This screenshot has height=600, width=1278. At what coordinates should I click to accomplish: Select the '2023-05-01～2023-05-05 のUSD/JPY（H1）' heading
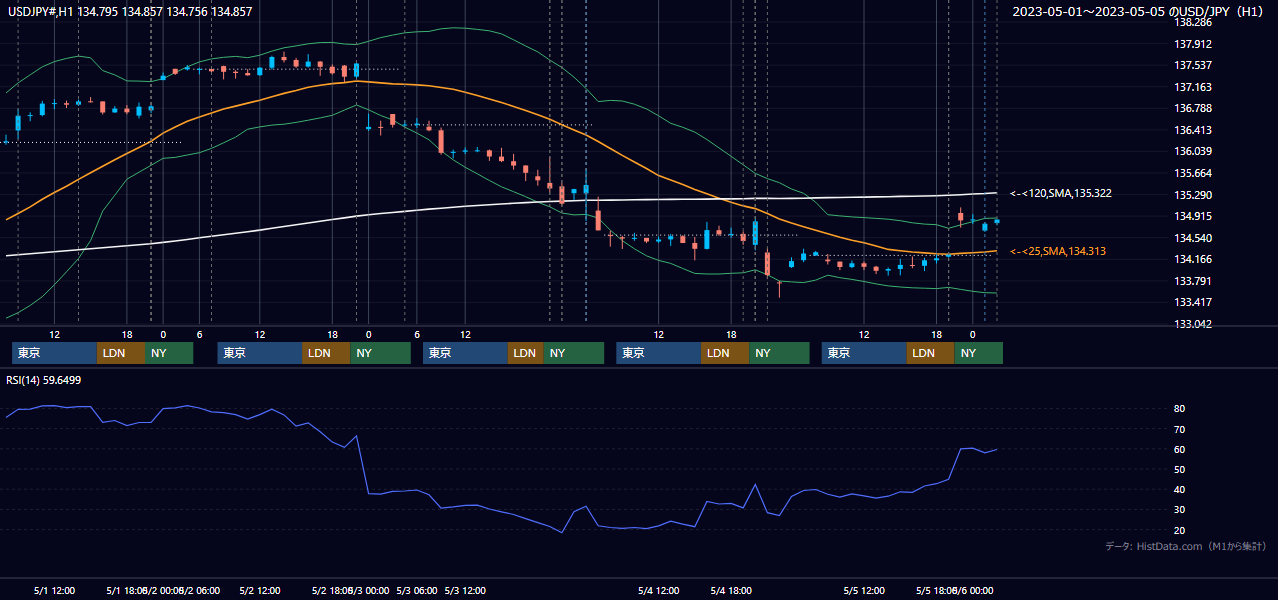click(1140, 12)
